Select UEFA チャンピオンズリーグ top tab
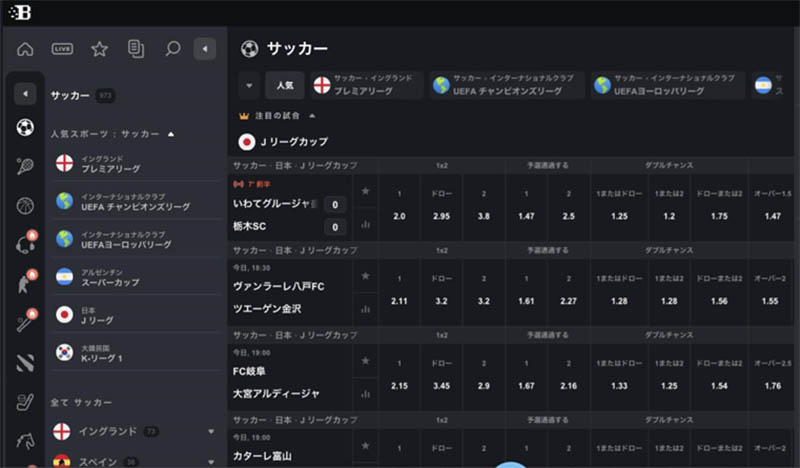 (507, 85)
